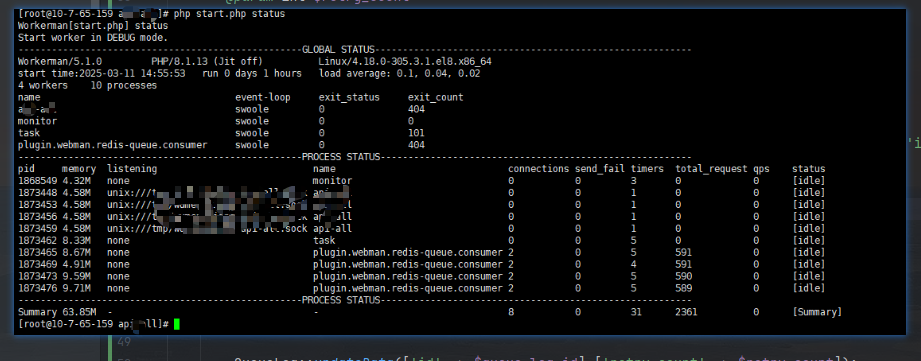Click the memory column header
921x361 pixels.
point(79,169)
